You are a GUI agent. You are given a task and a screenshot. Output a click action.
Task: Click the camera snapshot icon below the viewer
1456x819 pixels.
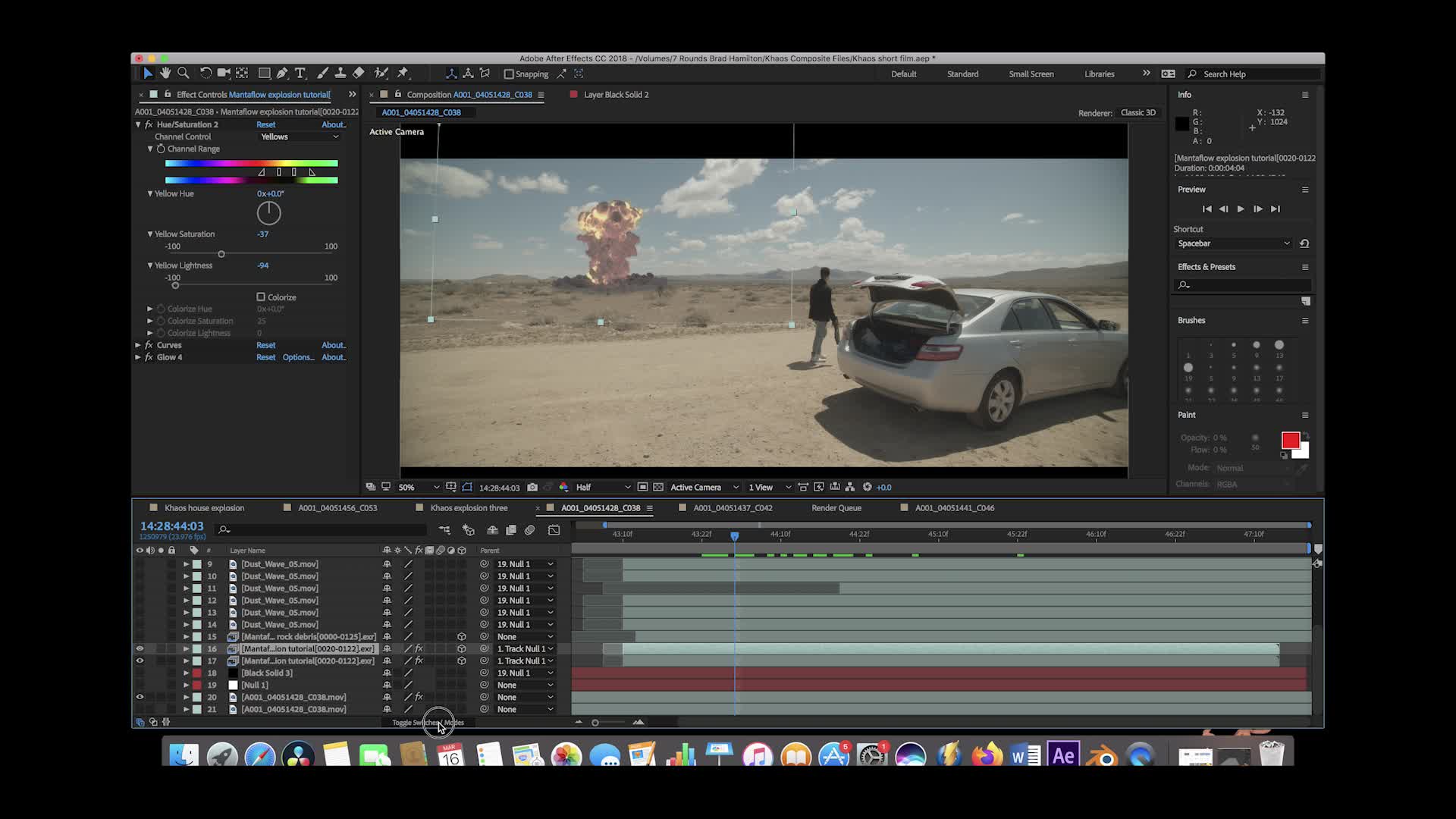pyautogui.click(x=533, y=487)
